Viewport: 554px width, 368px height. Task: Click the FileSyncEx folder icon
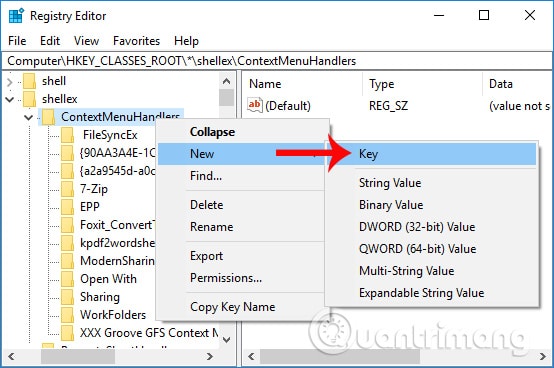click(x=67, y=135)
